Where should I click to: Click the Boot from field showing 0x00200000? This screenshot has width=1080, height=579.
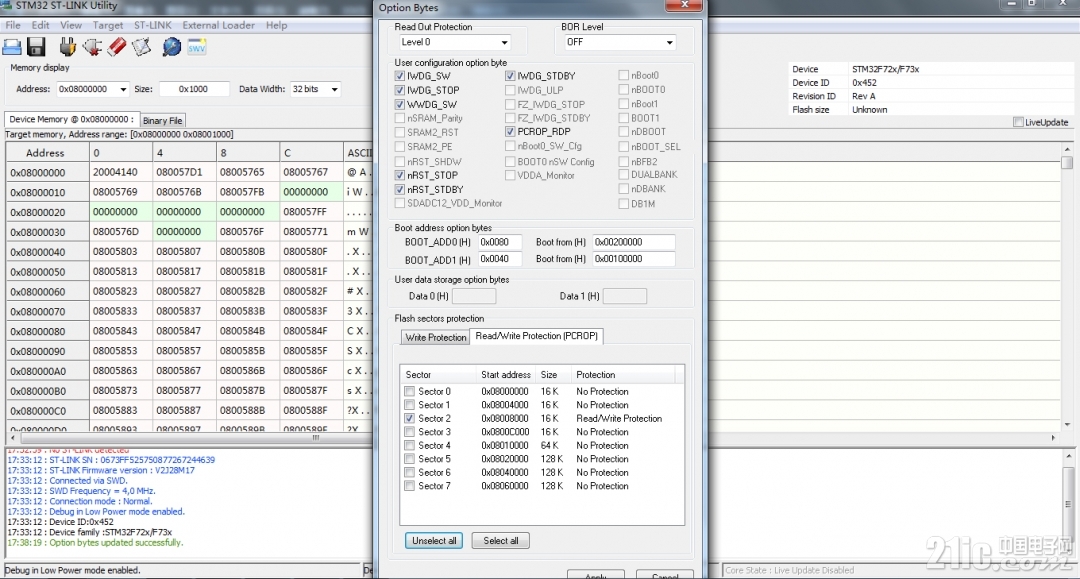[x=634, y=242]
